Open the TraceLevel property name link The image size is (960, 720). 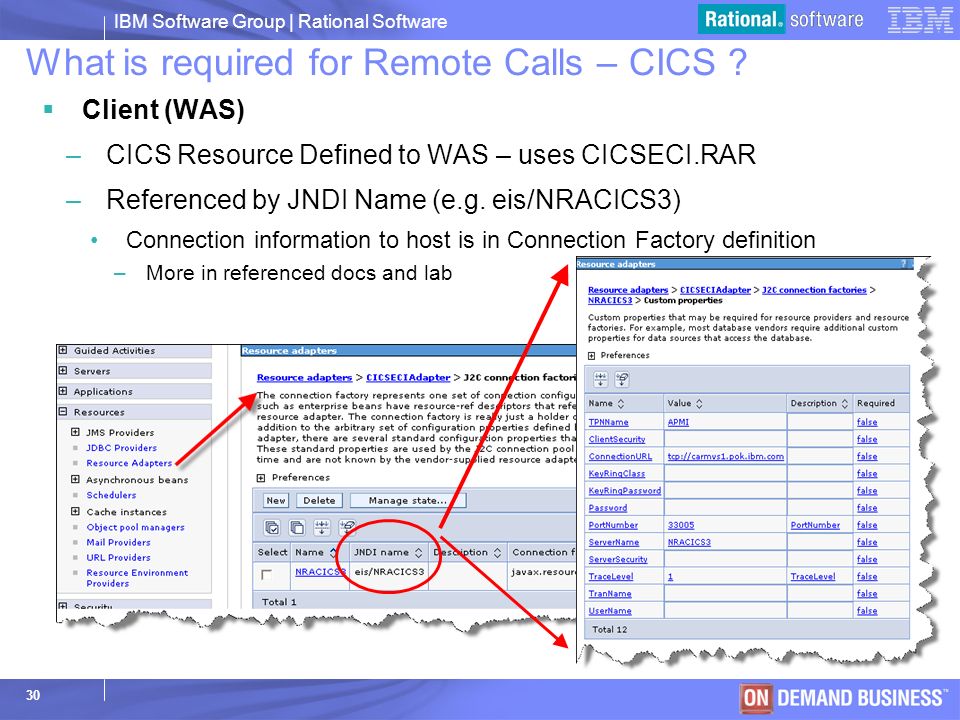click(x=610, y=577)
